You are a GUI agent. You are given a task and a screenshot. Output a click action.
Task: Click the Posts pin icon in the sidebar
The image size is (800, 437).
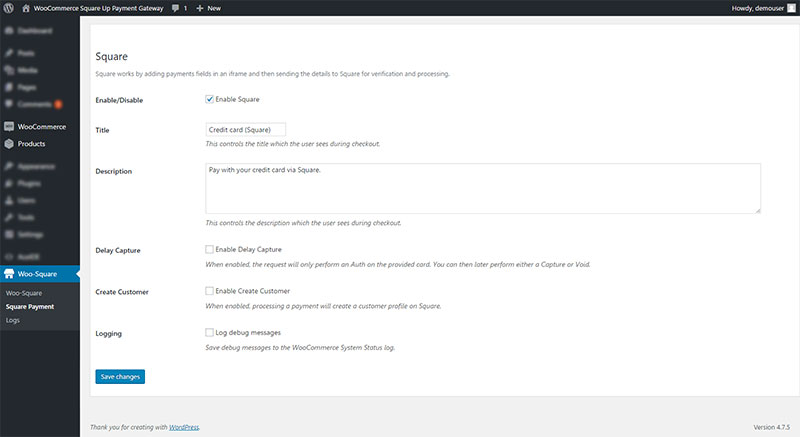pyautogui.click(x=9, y=53)
